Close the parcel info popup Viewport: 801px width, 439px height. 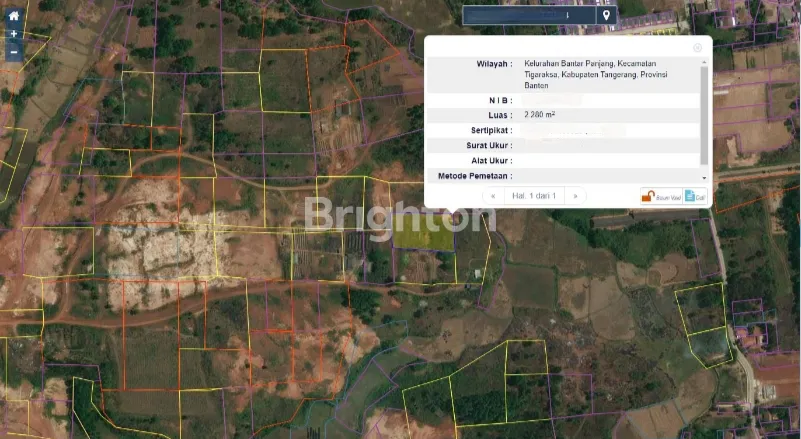coord(697,47)
